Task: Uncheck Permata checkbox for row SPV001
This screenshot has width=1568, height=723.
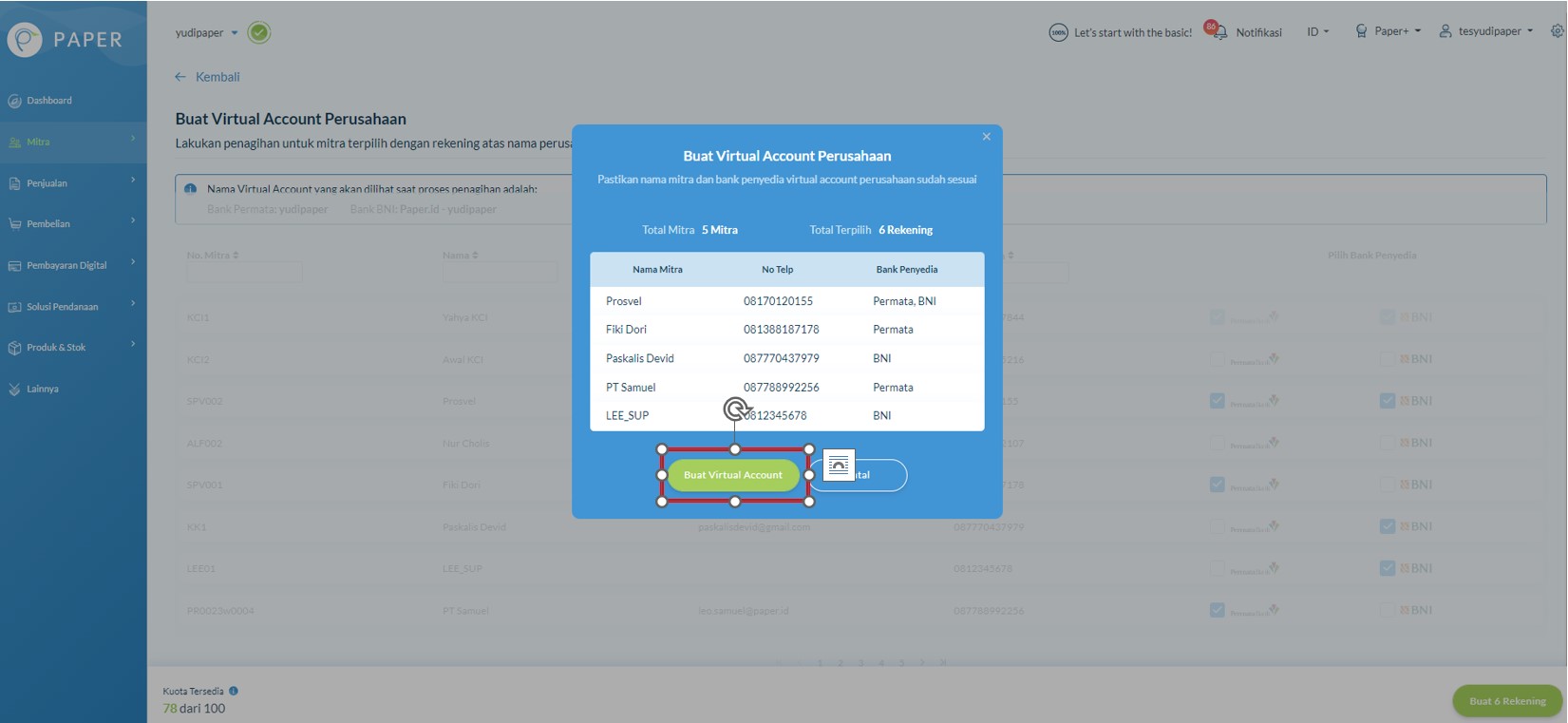Action: point(1218,485)
